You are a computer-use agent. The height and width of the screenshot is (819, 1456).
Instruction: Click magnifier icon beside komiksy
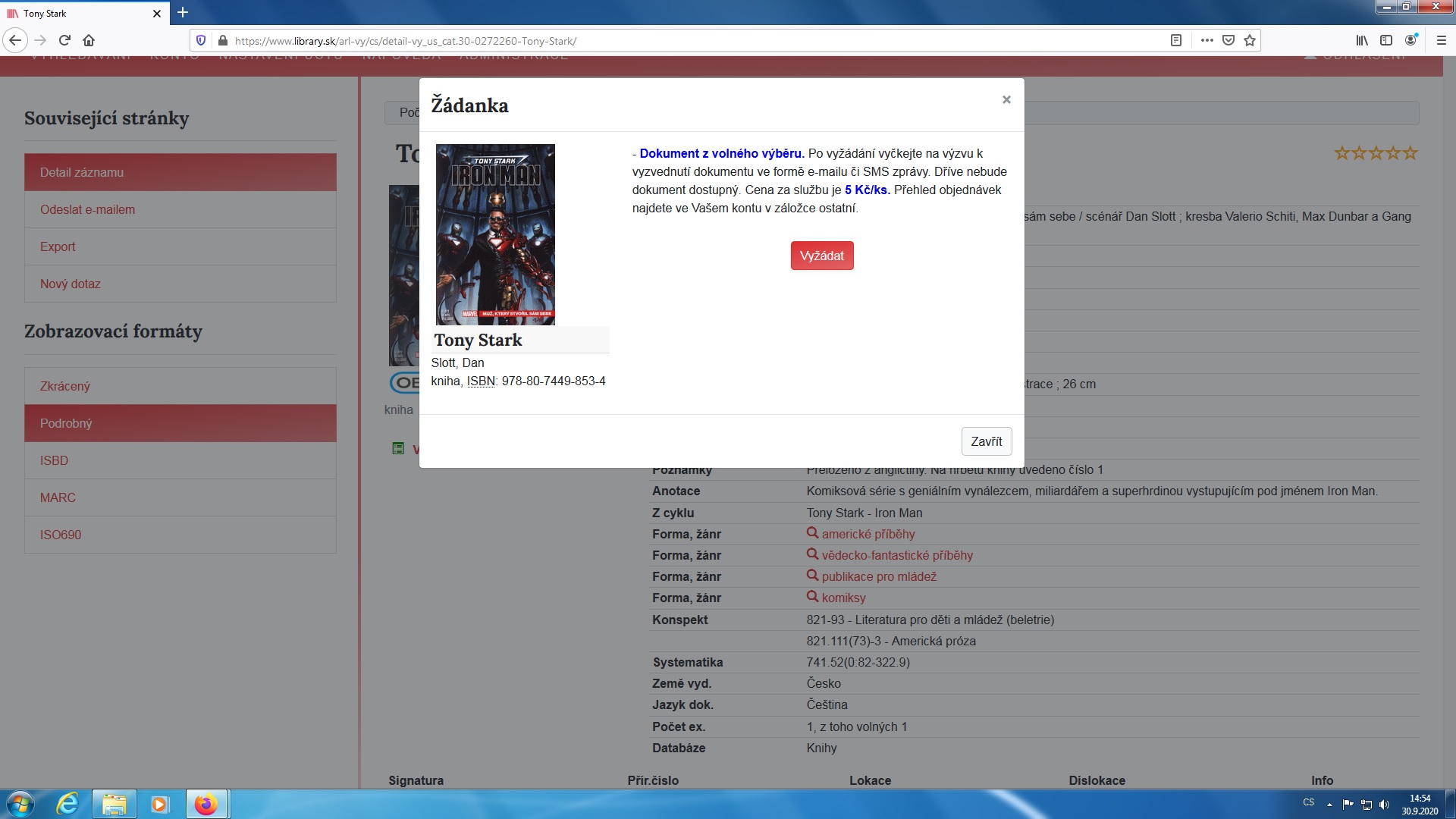coord(812,597)
